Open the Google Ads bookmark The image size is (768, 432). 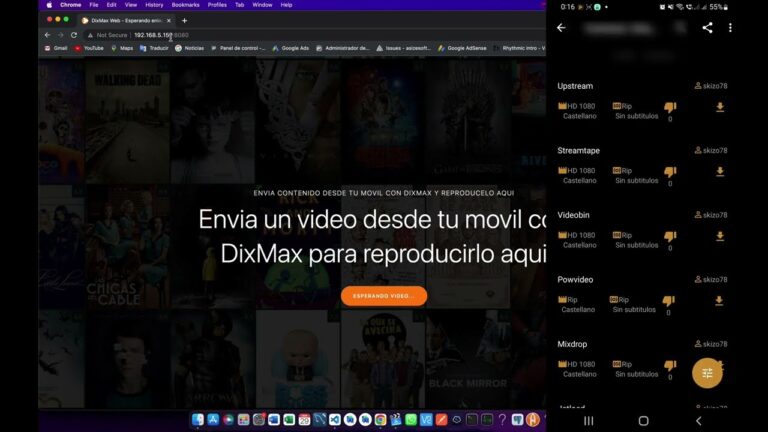[x=291, y=48]
